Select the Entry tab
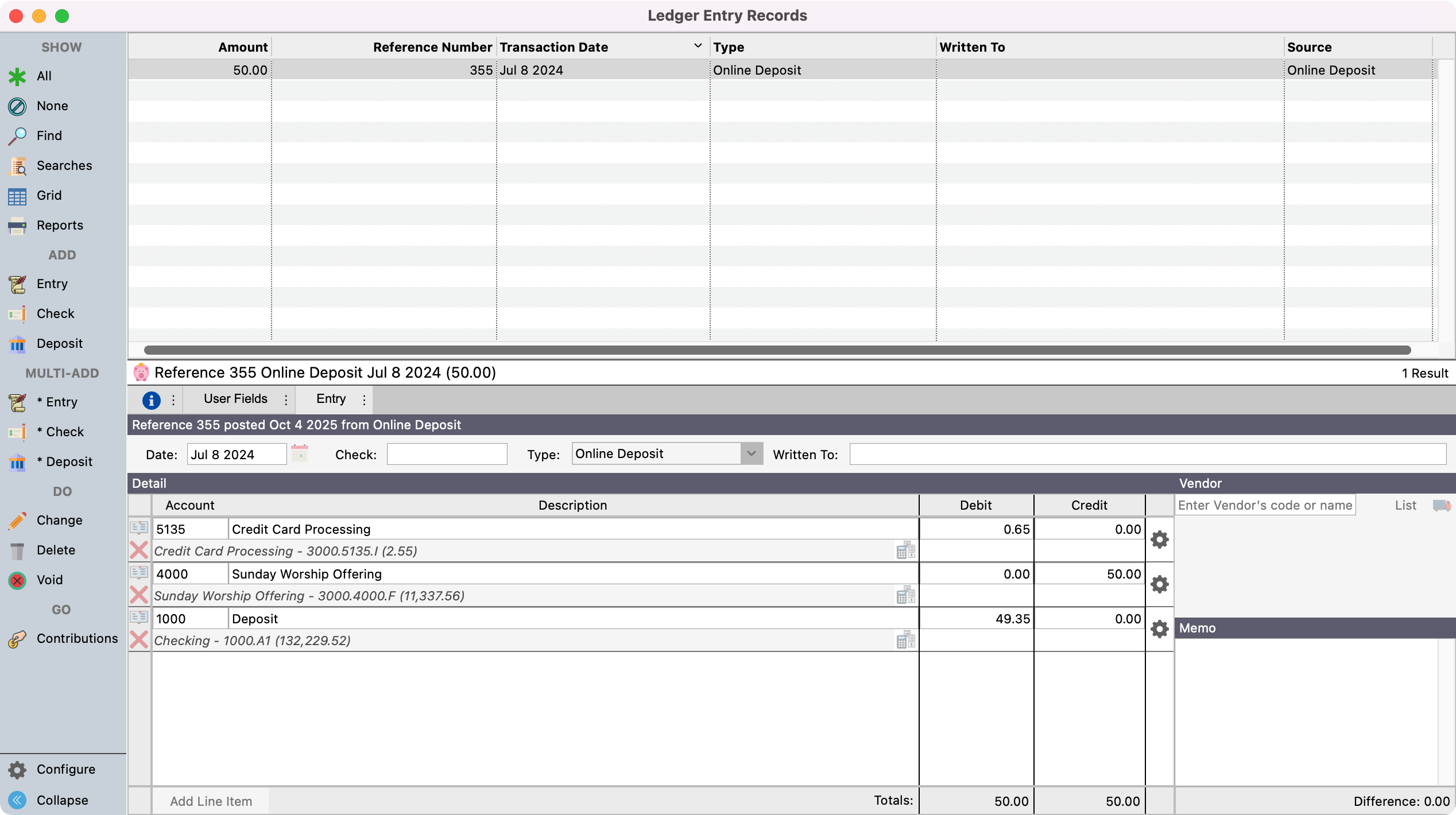Image resolution: width=1456 pixels, height=815 pixels. point(331,399)
